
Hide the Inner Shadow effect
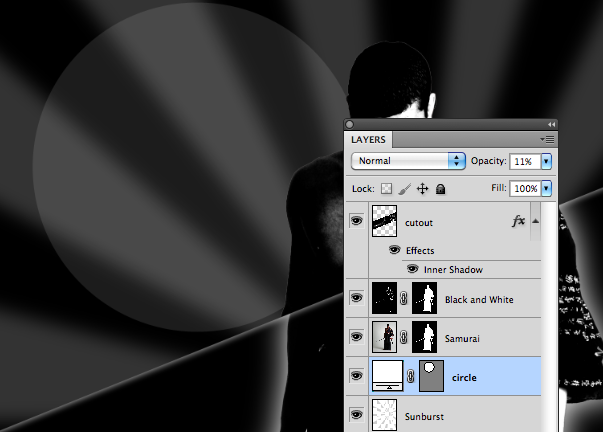(412, 269)
